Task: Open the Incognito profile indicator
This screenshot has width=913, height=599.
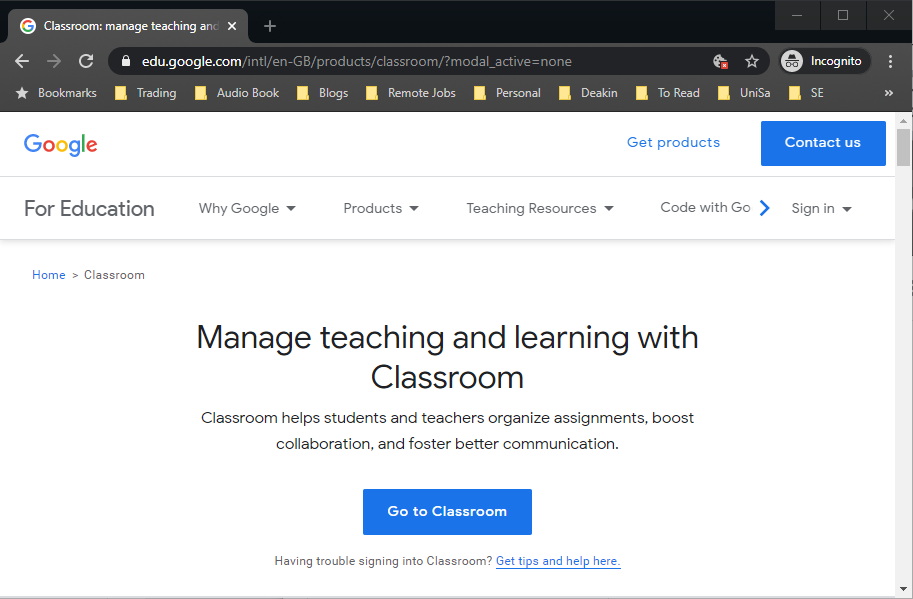Action: tap(825, 61)
